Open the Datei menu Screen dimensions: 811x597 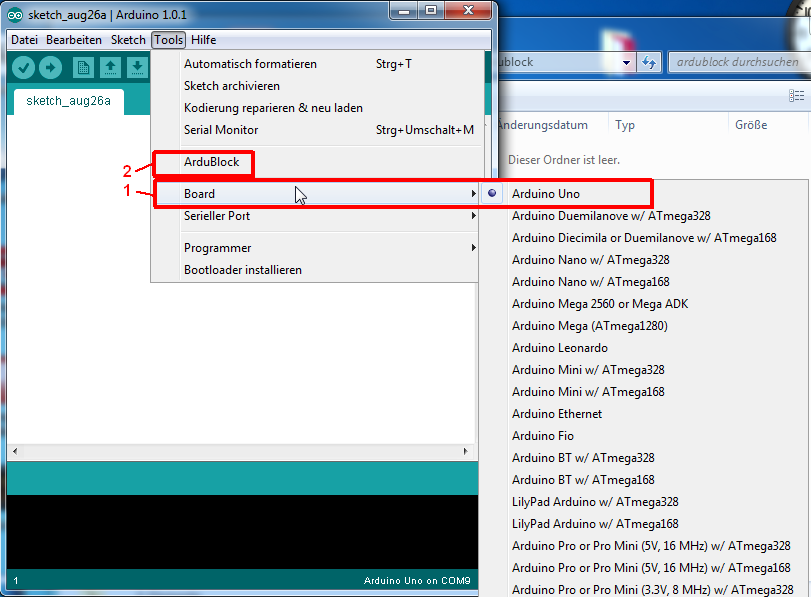tap(24, 40)
